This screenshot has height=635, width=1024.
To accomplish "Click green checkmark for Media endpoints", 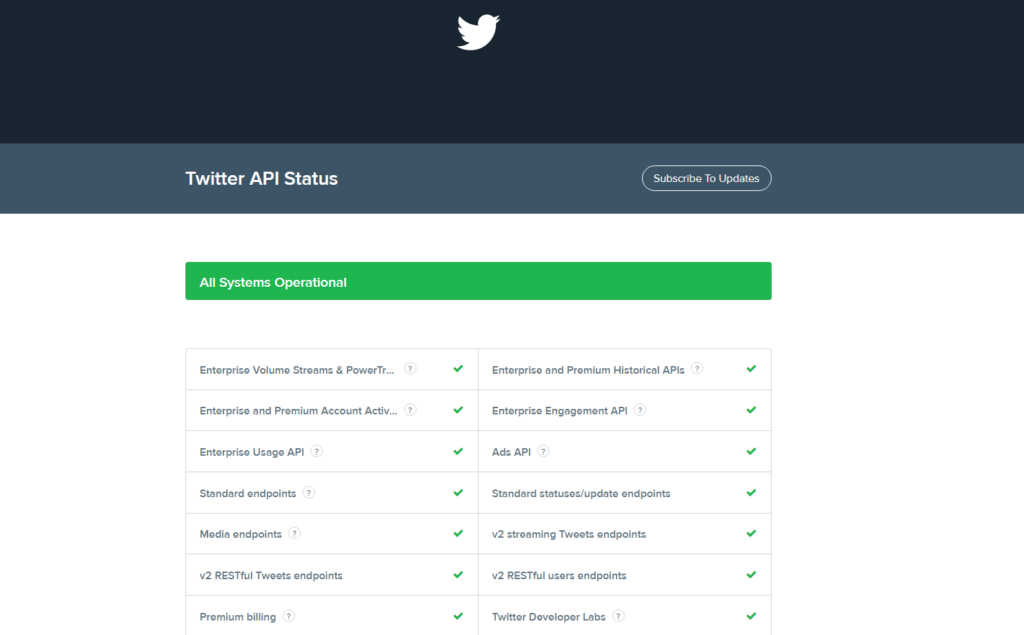I will tap(458, 533).
